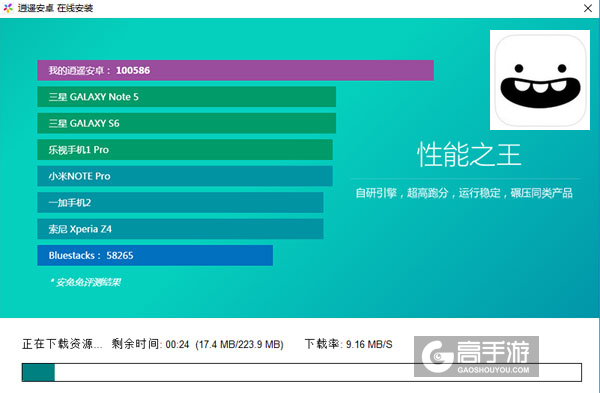The image size is (600, 393).
Task: Click the smiling face app icon
Action: 540,80
